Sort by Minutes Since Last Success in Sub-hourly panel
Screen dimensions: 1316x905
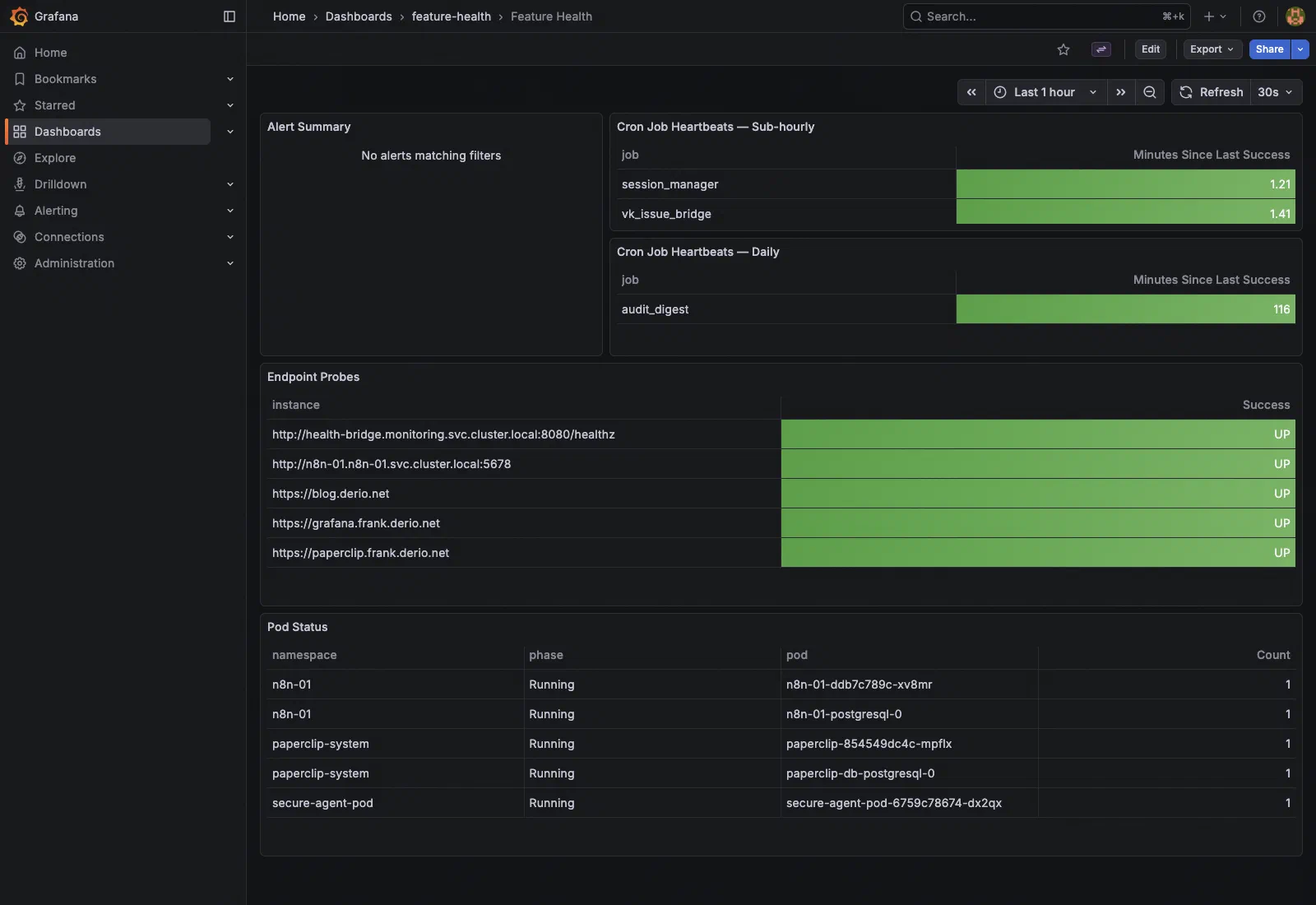click(1211, 155)
